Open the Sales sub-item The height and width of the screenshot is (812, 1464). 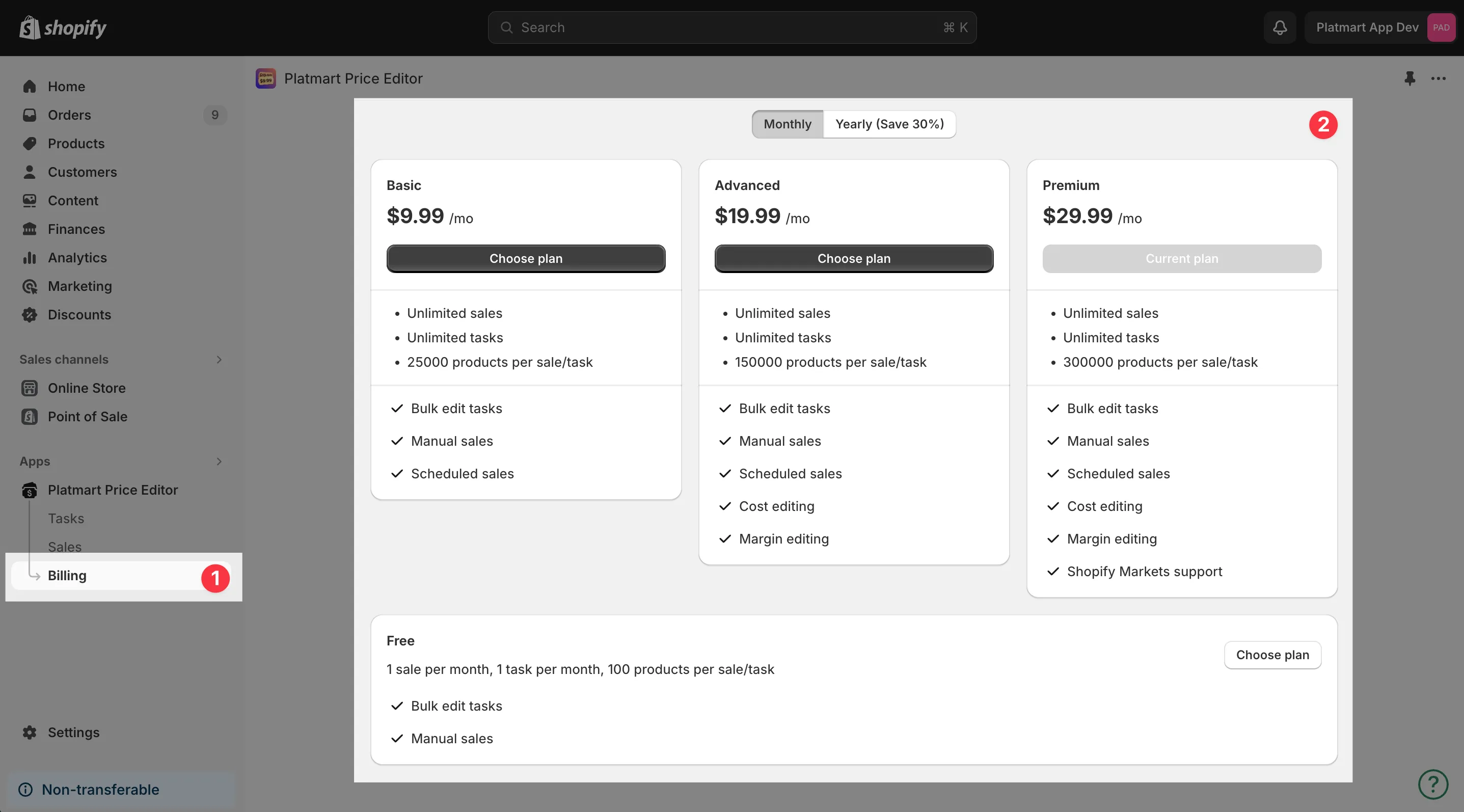65,547
